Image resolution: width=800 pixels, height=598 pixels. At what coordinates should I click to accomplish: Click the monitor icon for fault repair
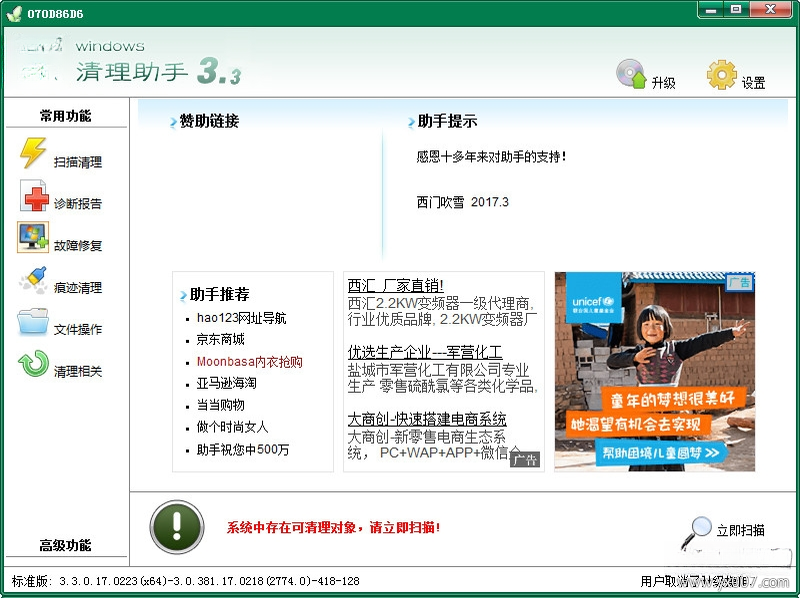pos(33,237)
